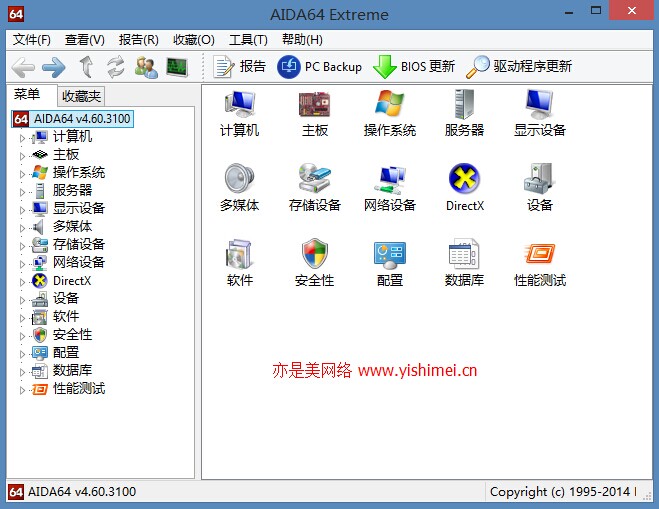Click the AIDA64 logo in the title bar
This screenshot has width=659, height=509.
point(16,14)
